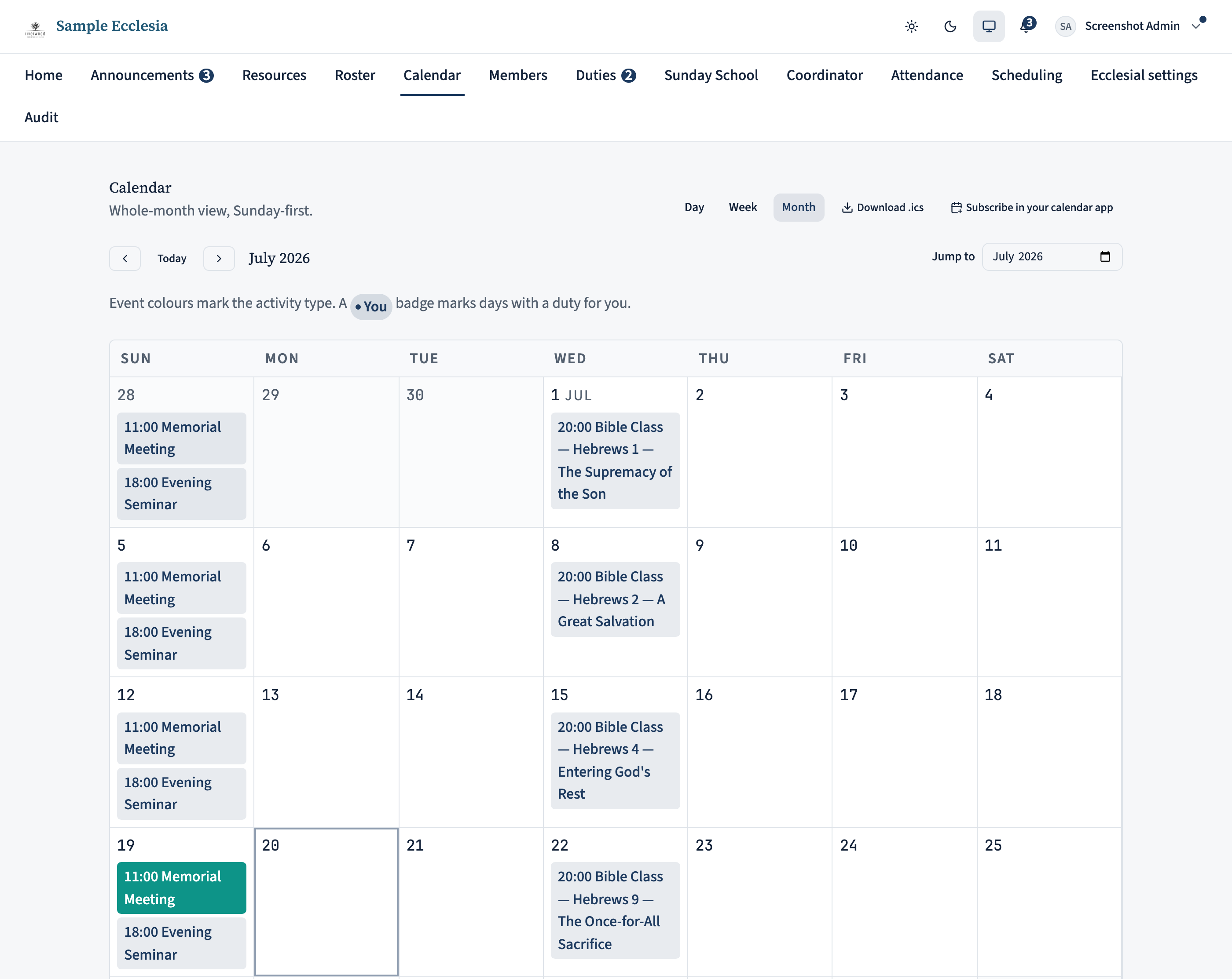This screenshot has height=979, width=1232.
Task: Select system theme monitor icon
Action: (989, 26)
